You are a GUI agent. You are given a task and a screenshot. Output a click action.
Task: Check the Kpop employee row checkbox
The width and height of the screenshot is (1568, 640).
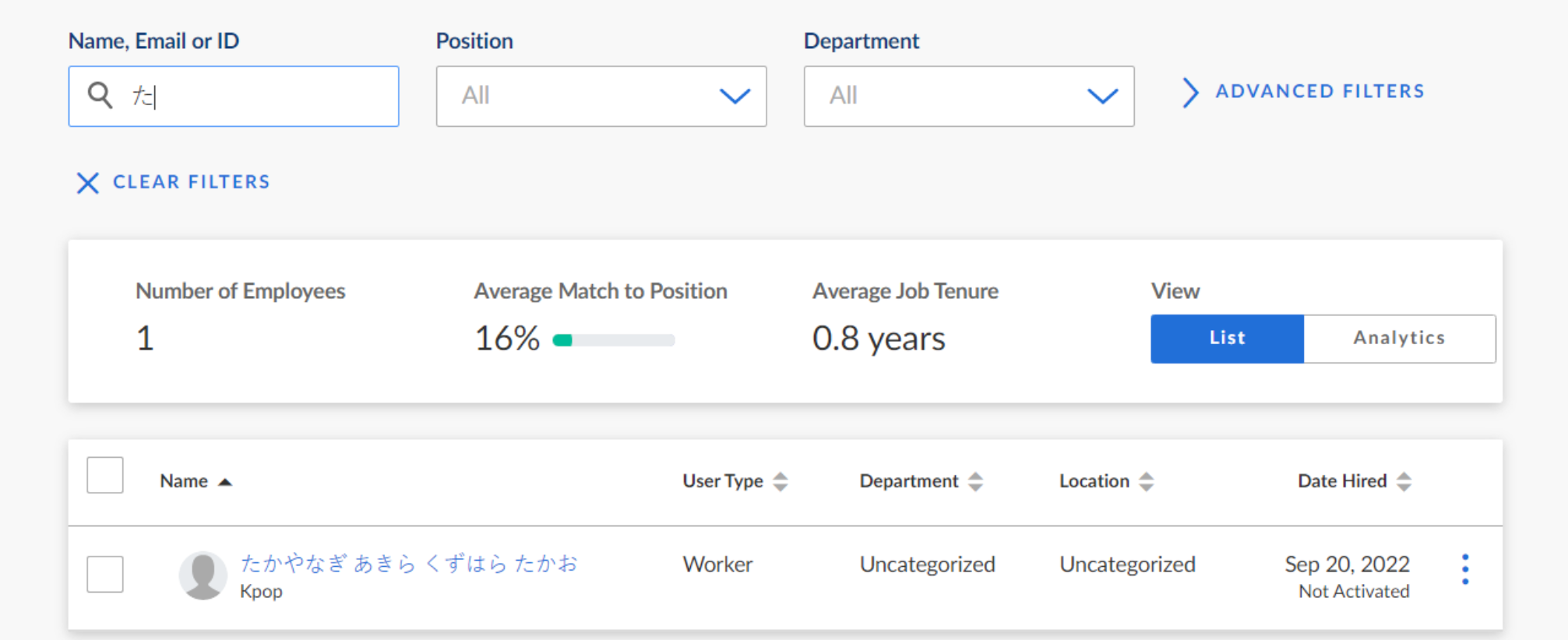(105, 575)
